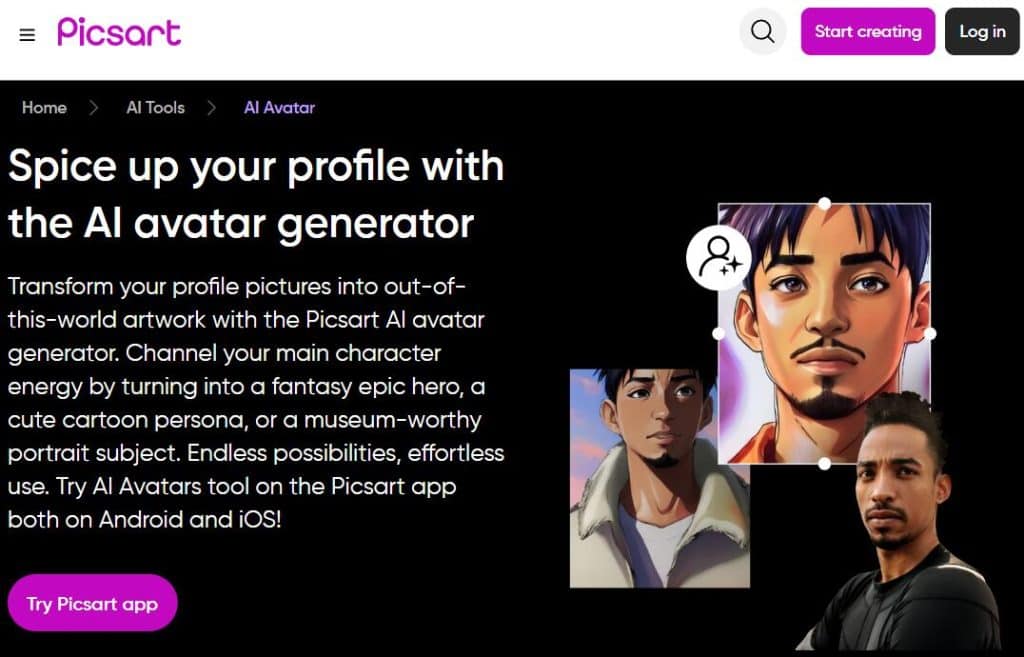
Task: Open the hamburger menu
Action: coord(27,35)
